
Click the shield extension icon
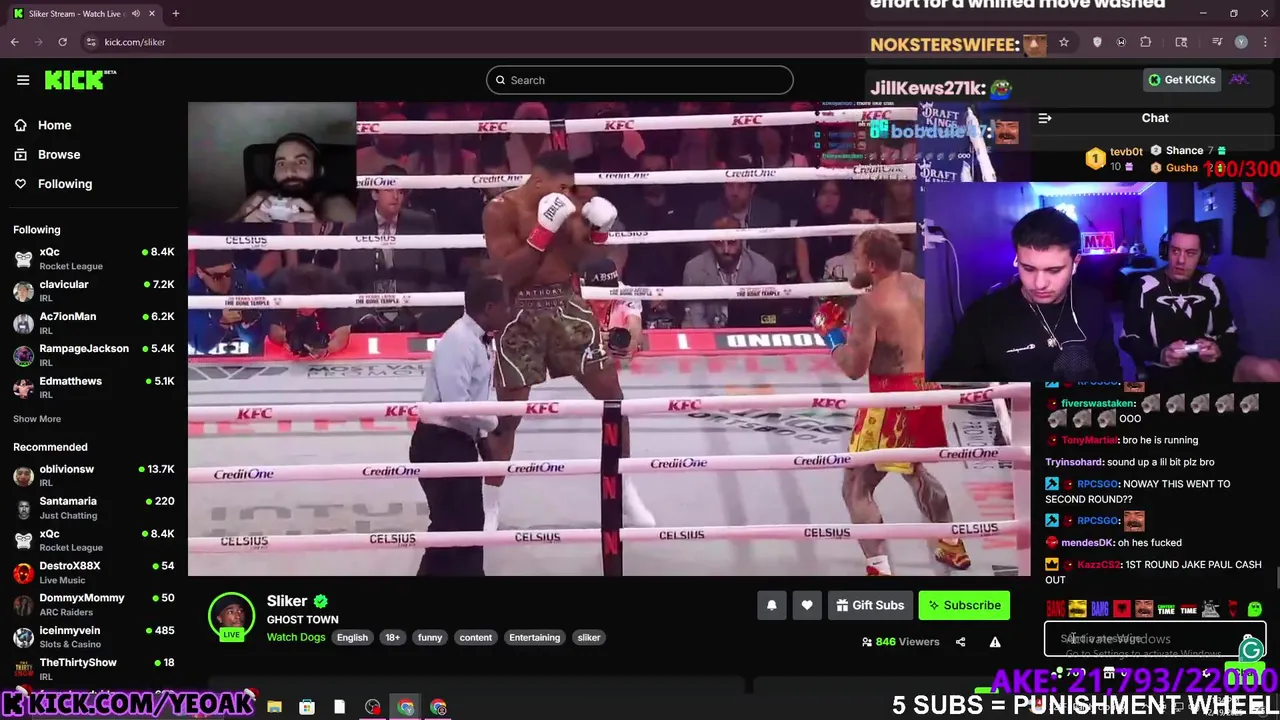[1097, 42]
